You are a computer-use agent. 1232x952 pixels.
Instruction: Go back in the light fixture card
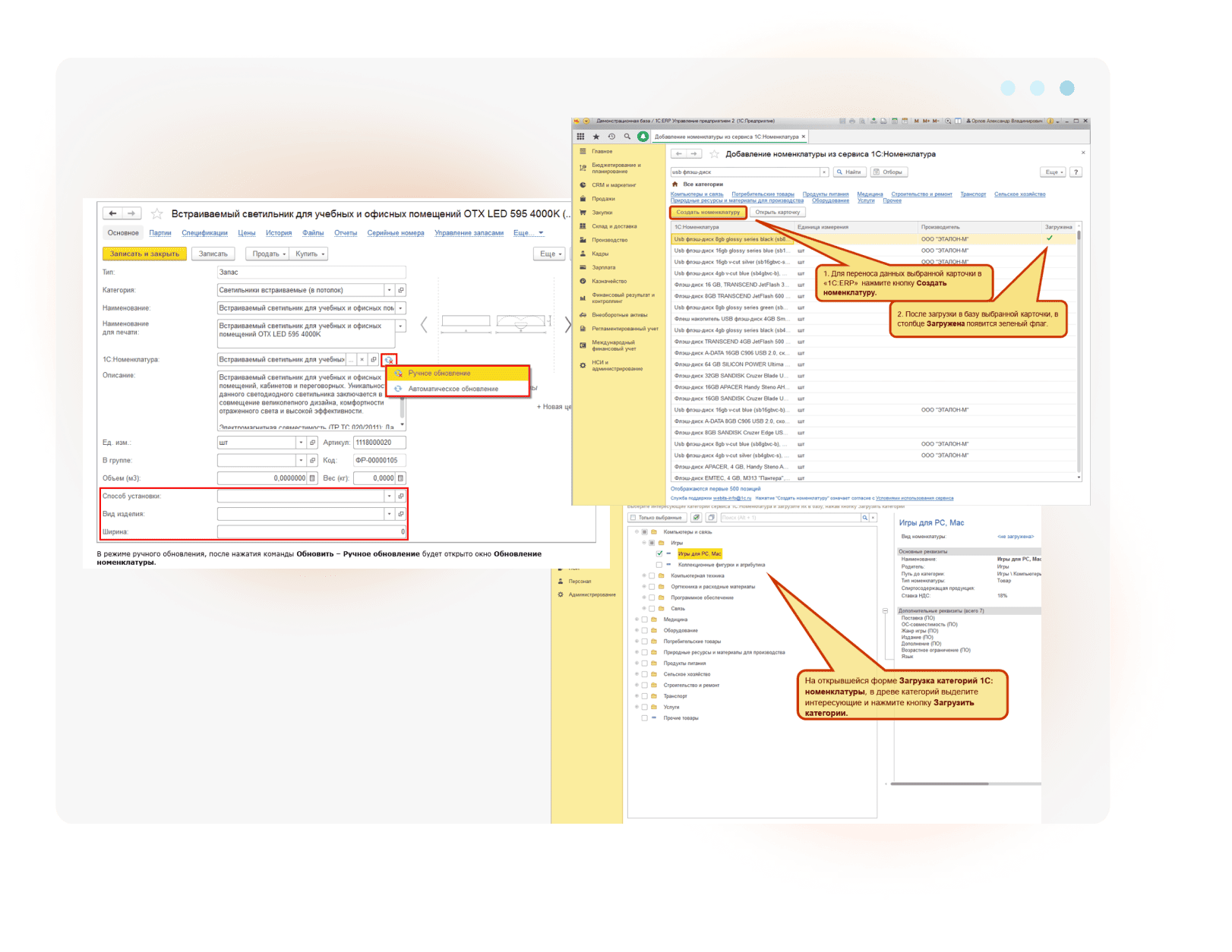click(x=112, y=214)
